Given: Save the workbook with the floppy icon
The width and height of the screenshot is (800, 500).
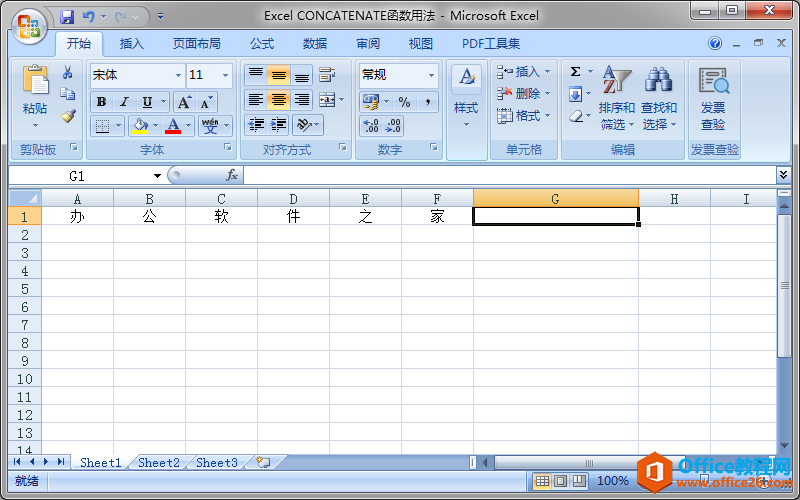Looking at the screenshot, I should (x=67, y=17).
